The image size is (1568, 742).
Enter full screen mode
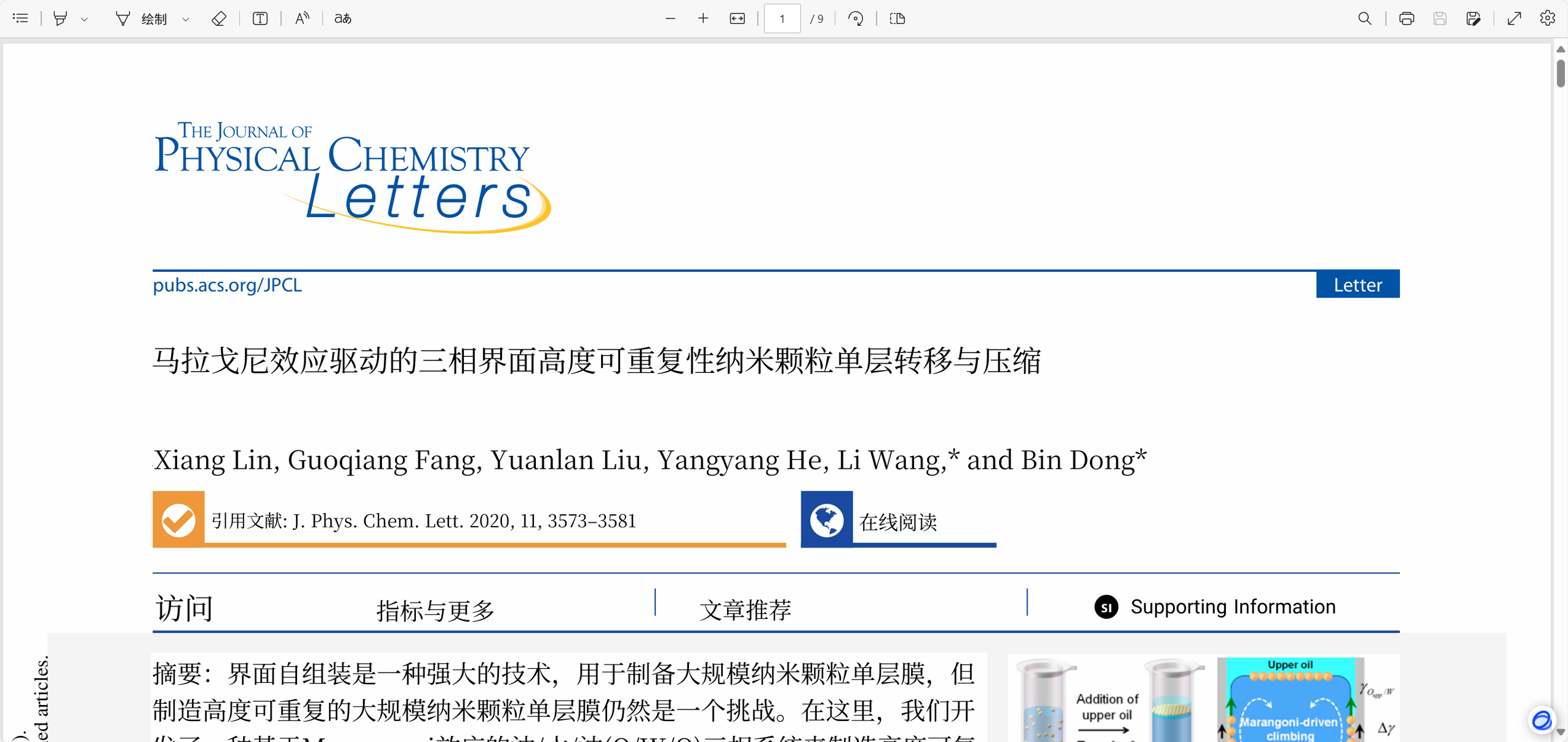click(1514, 18)
